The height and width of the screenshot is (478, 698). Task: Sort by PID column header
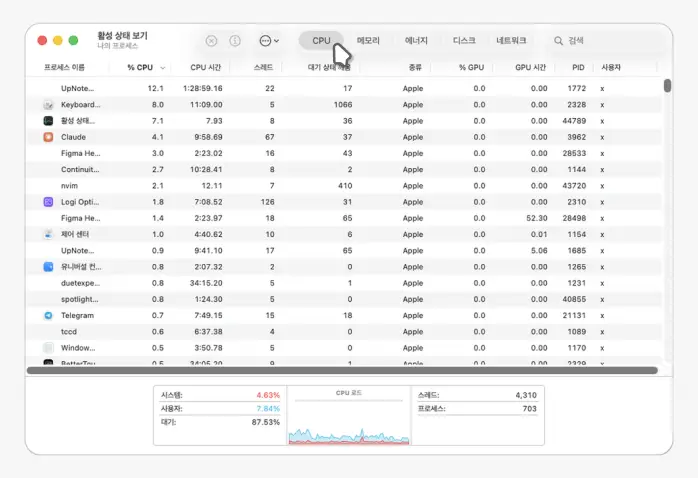578,67
